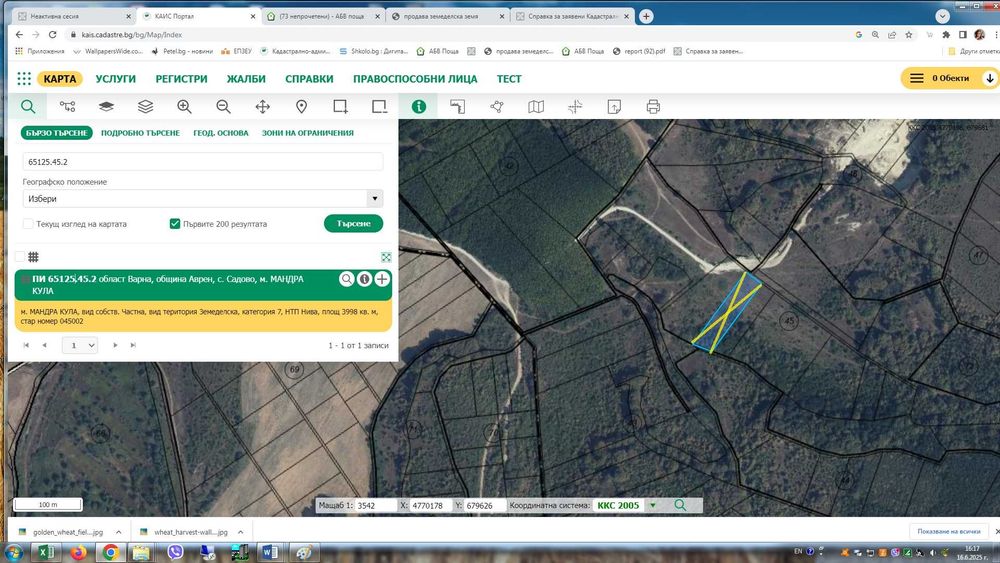Screen dimensions: 1000x563
Task: Click the print map icon
Action: point(653,106)
